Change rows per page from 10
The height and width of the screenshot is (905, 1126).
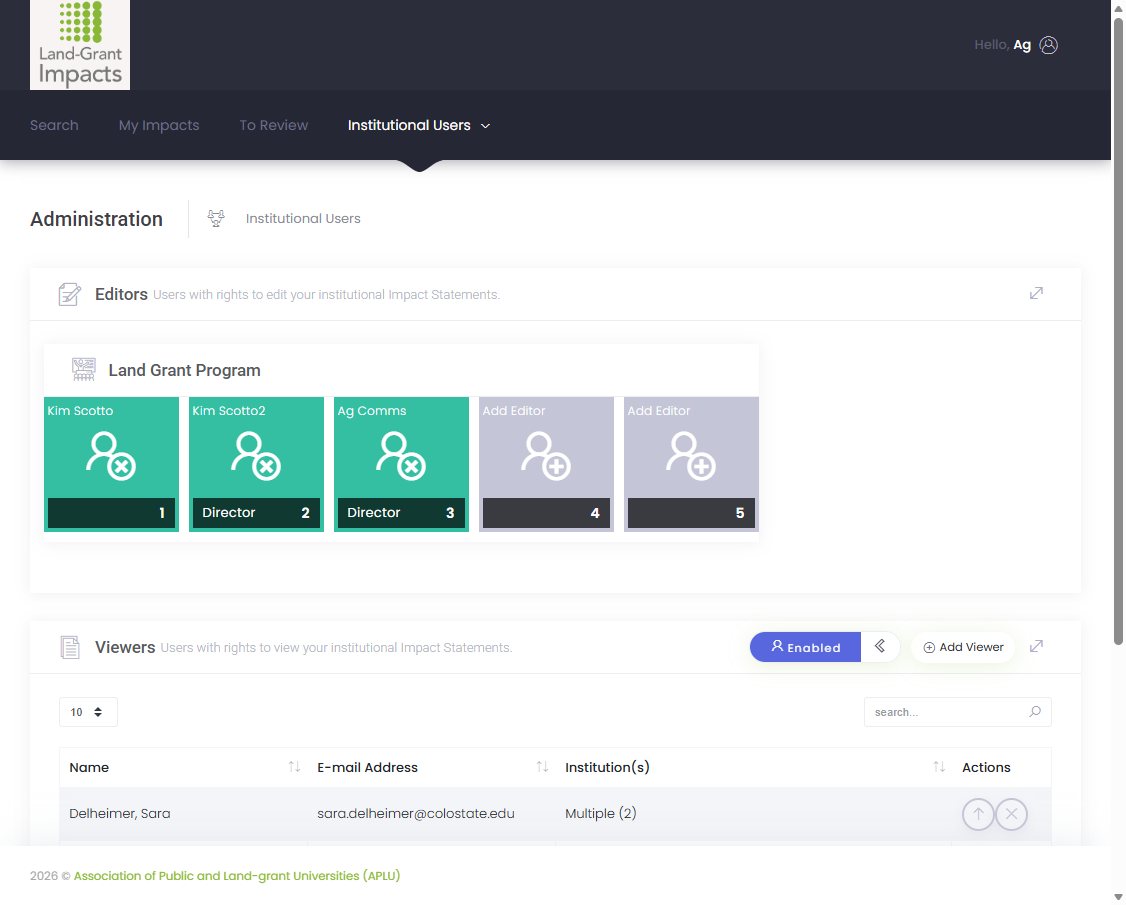point(88,712)
